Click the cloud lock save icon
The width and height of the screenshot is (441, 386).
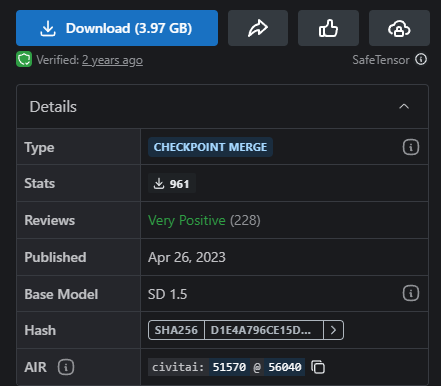[x=399, y=28]
